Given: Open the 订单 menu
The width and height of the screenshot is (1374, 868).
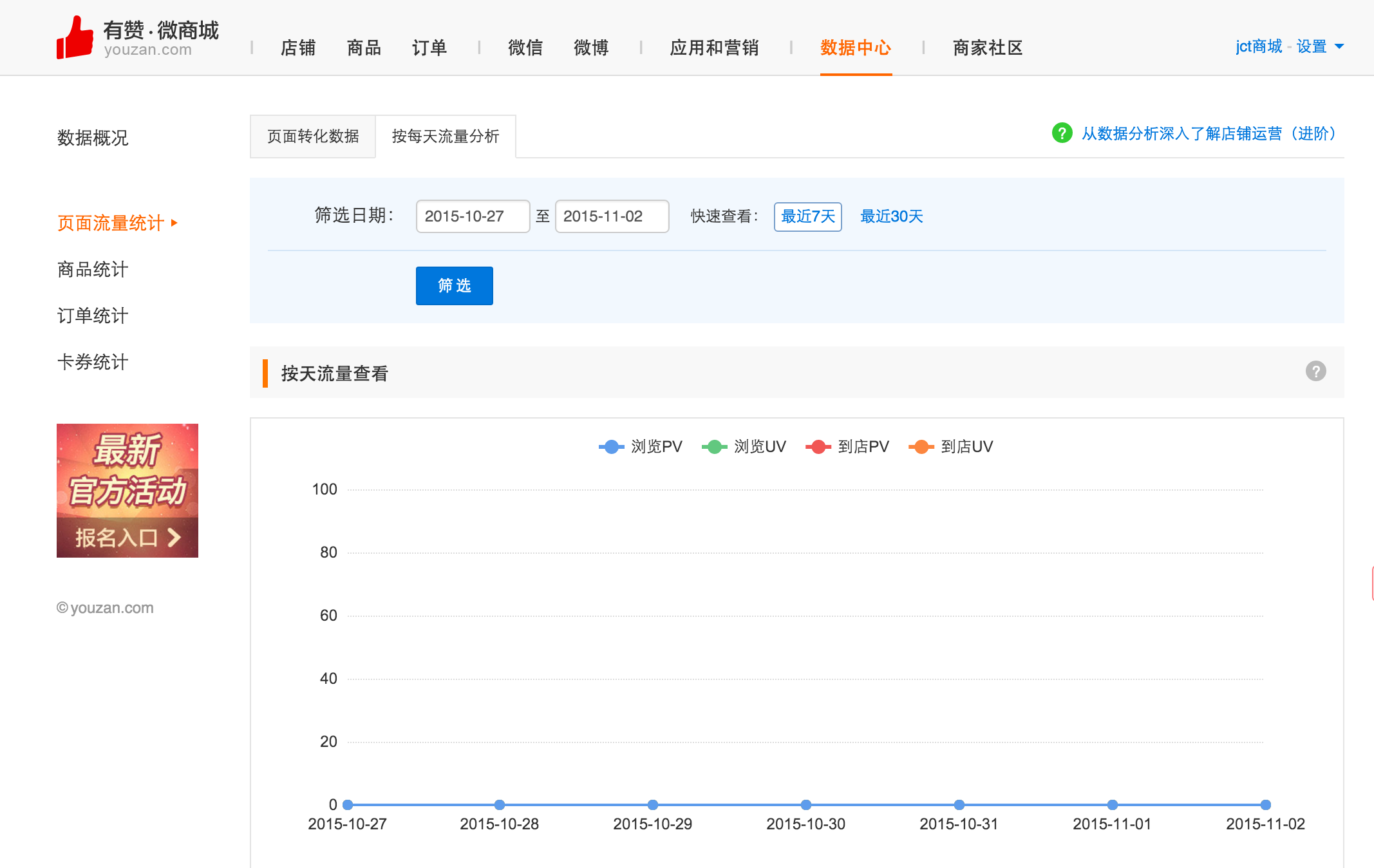Looking at the screenshot, I should click(x=429, y=48).
